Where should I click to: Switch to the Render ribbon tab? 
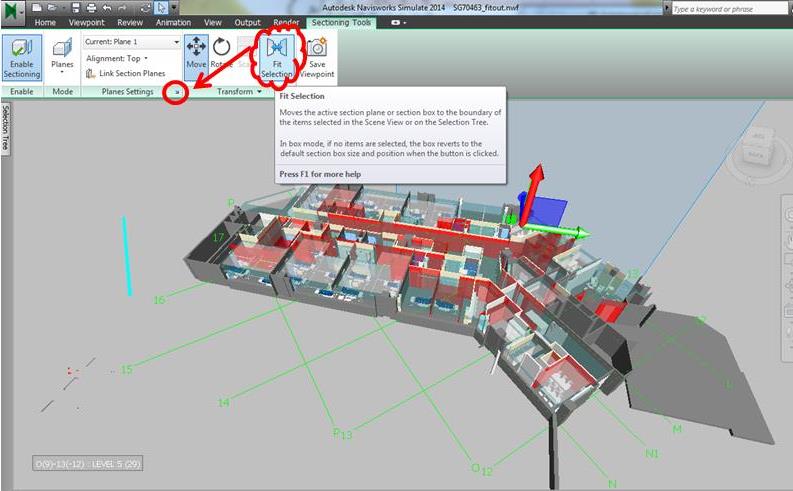coord(286,23)
